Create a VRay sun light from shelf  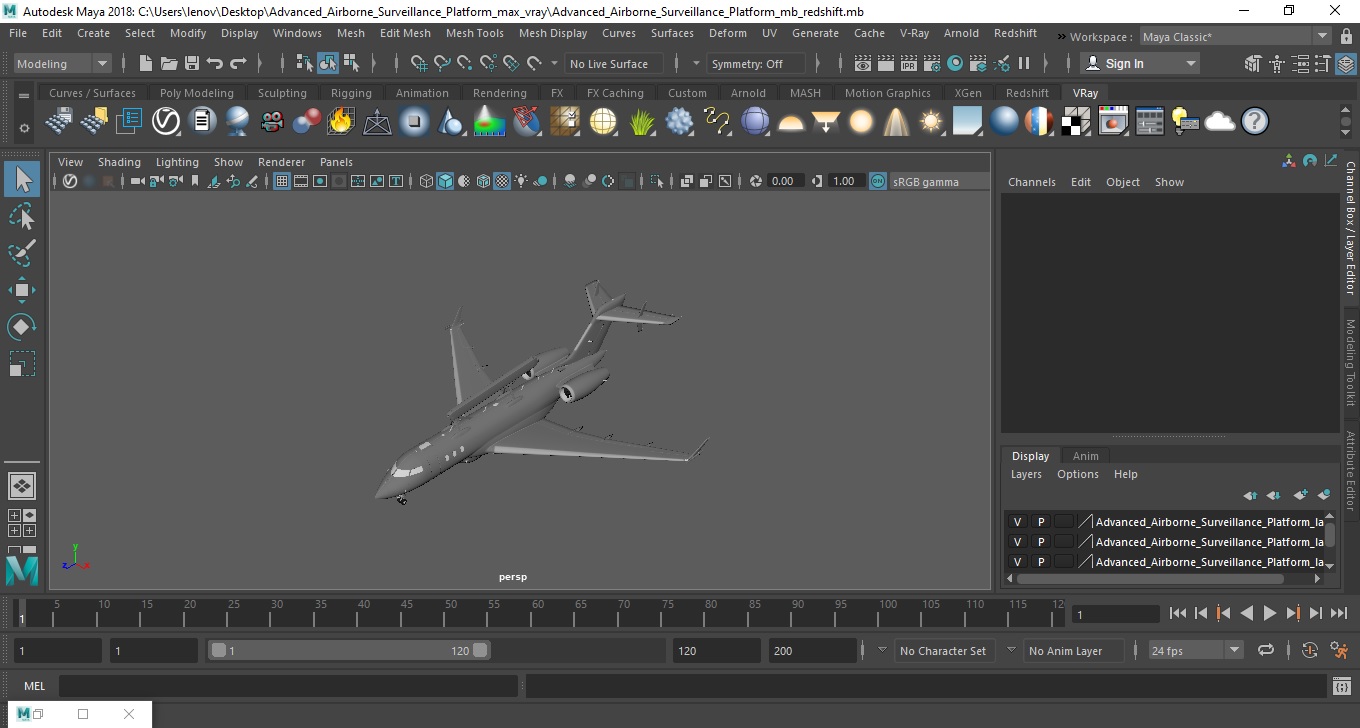click(931, 122)
